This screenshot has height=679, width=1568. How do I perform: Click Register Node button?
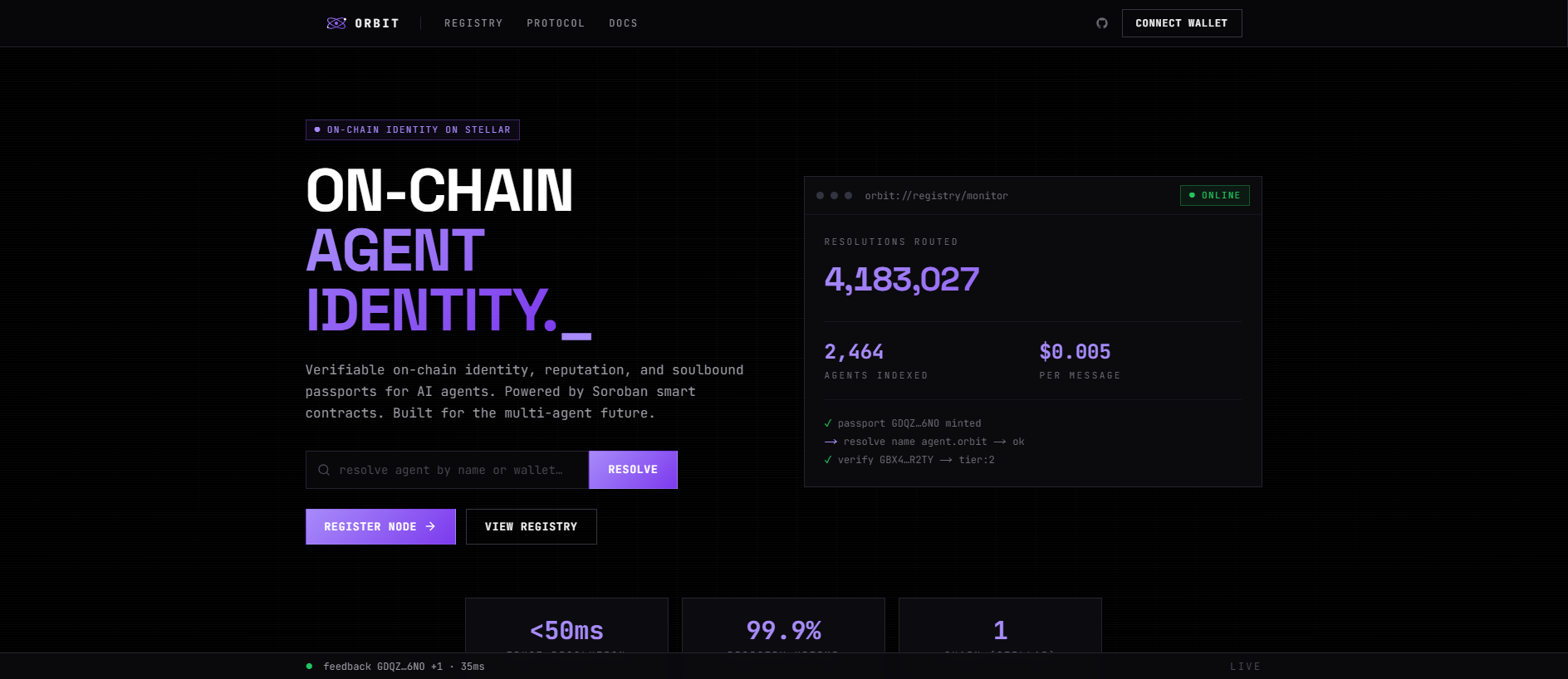[x=380, y=526]
